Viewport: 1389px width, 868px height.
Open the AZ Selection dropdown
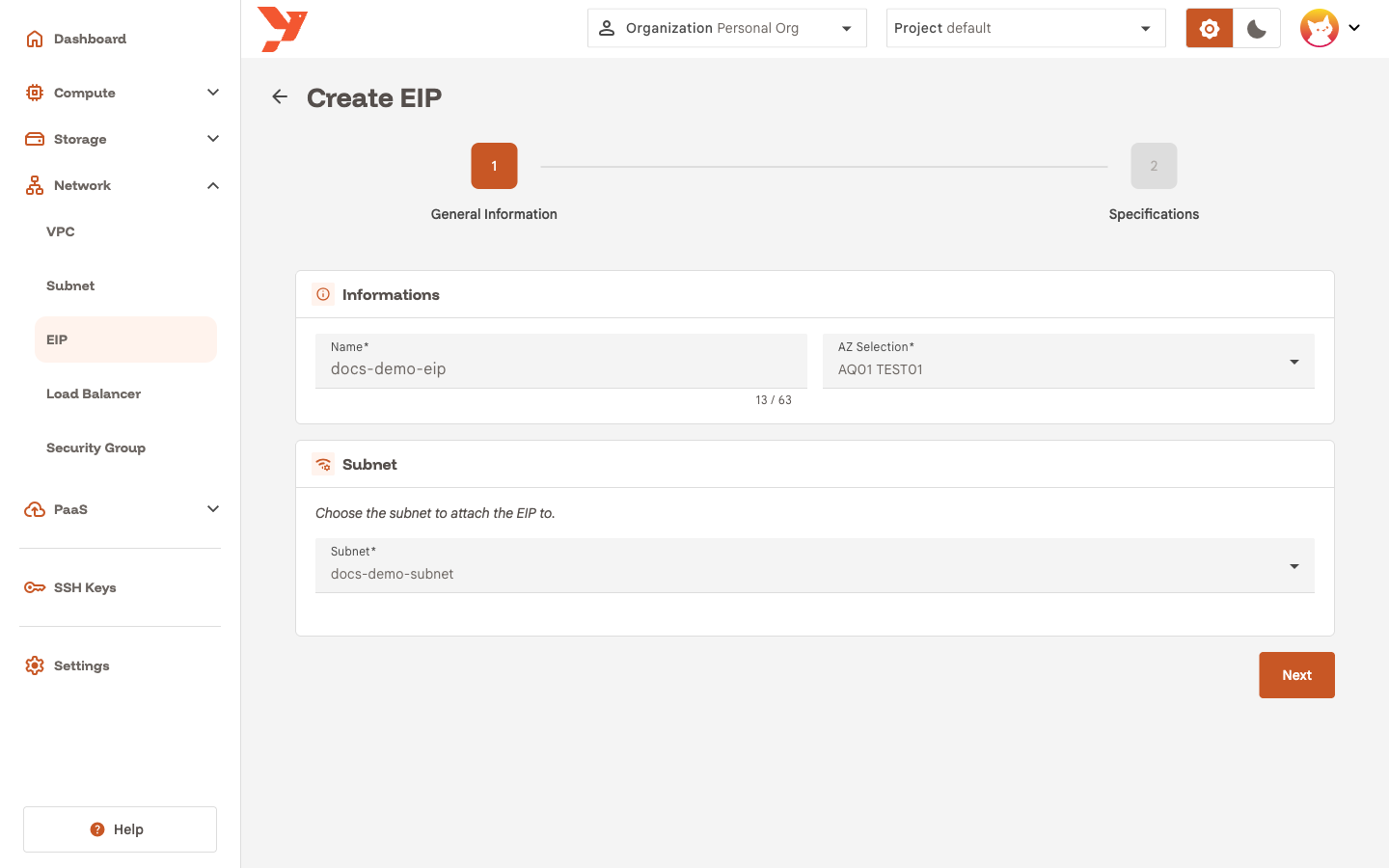[x=1069, y=361]
